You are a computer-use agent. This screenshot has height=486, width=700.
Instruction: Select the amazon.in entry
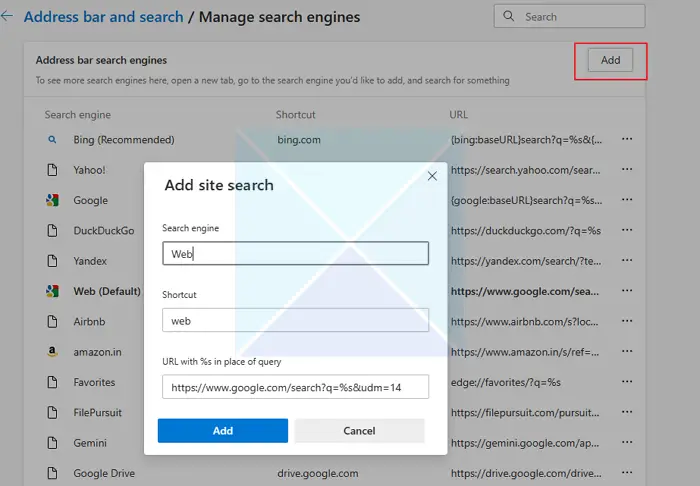pos(97,352)
